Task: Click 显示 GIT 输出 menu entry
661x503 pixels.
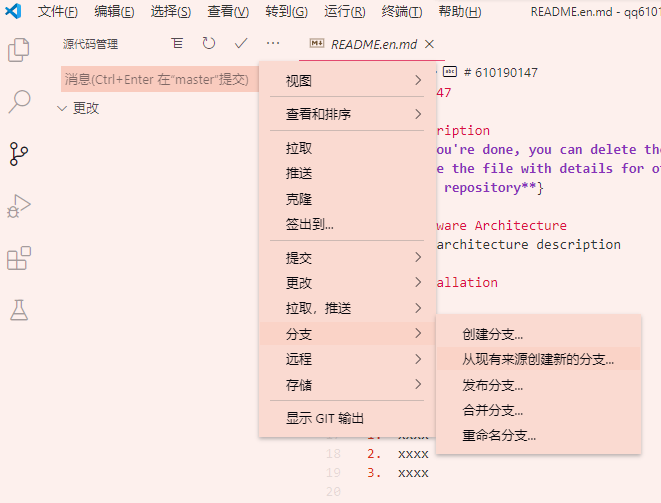Action: point(325,418)
